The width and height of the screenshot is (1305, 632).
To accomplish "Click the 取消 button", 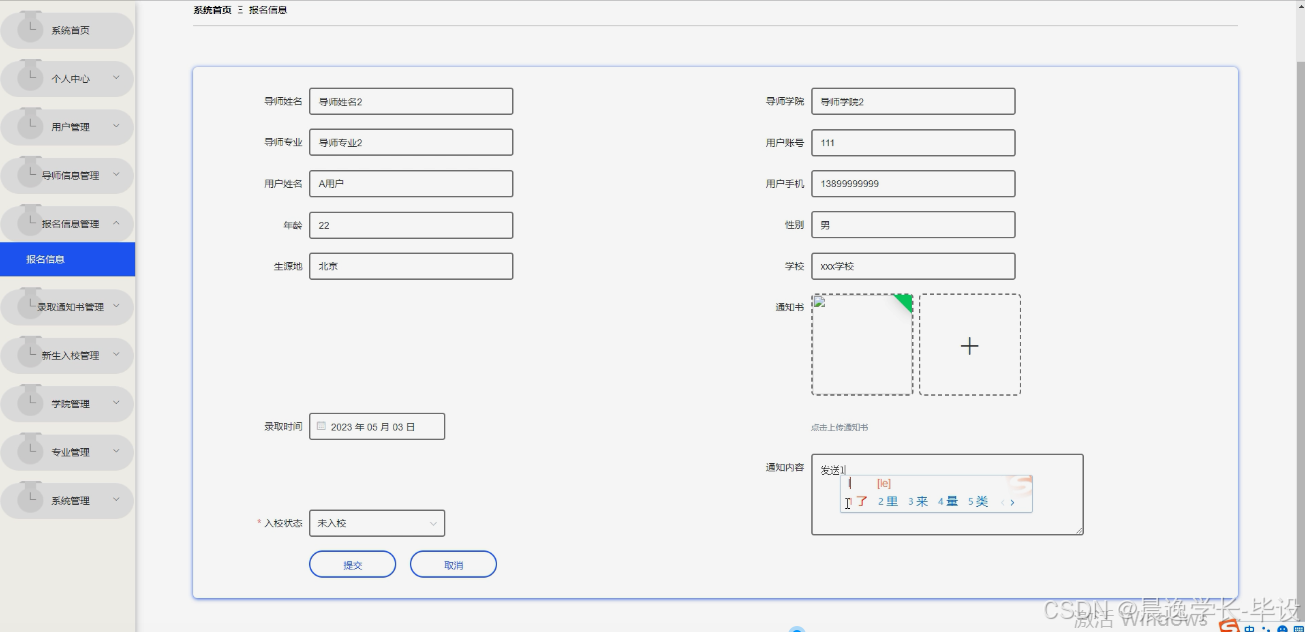I will click(x=453, y=565).
